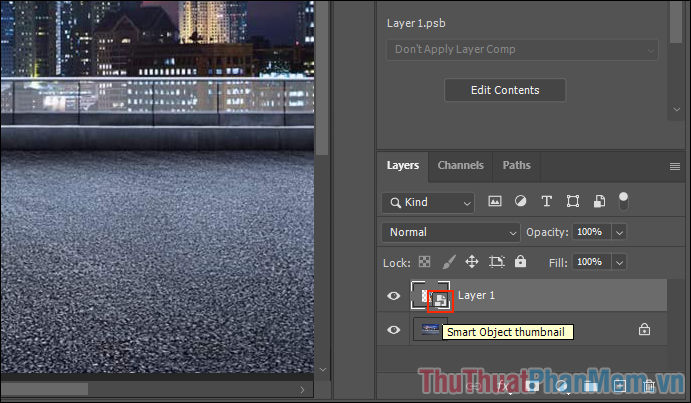Click the background layer thumbnail
Image resolution: width=691 pixels, height=403 pixels.
(x=428, y=329)
